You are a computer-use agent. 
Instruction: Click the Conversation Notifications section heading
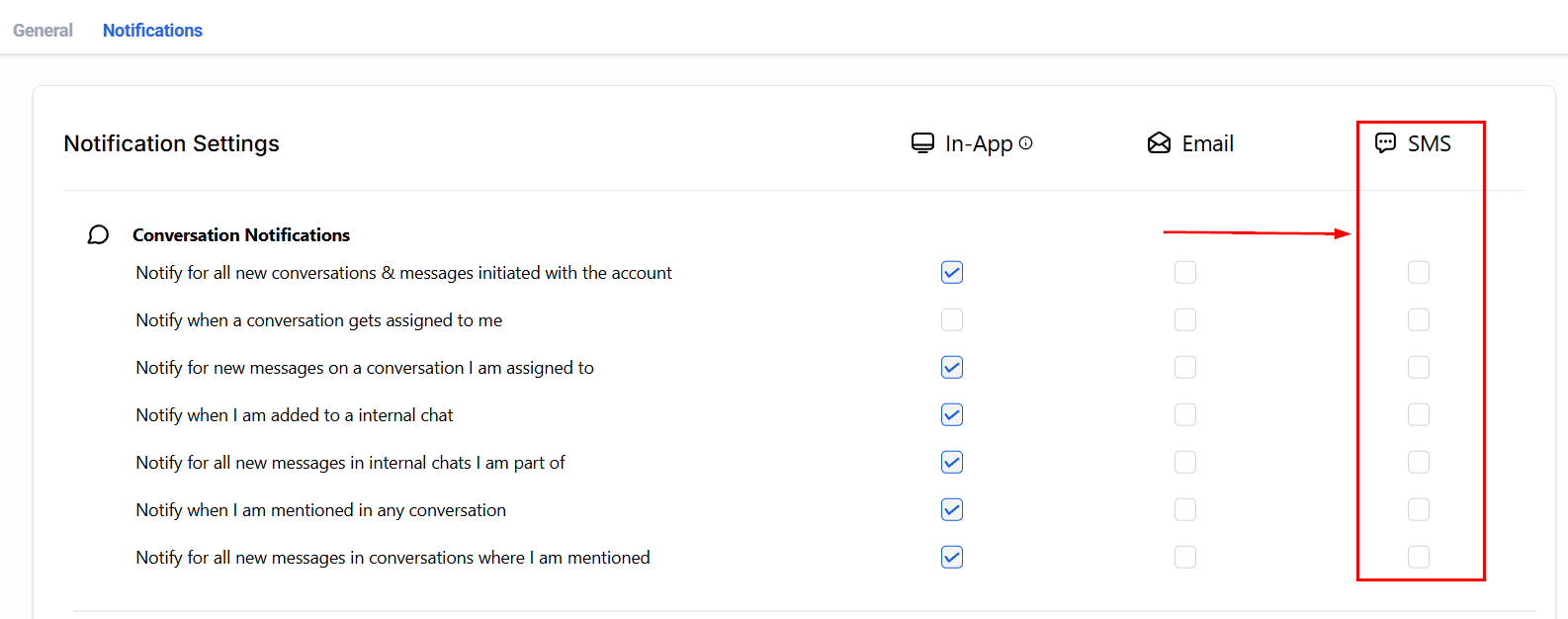[x=241, y=234]
